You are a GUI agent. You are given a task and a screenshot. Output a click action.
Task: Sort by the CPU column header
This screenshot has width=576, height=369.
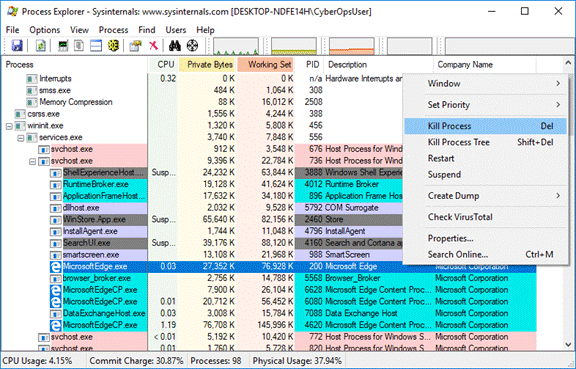(163, 65)
